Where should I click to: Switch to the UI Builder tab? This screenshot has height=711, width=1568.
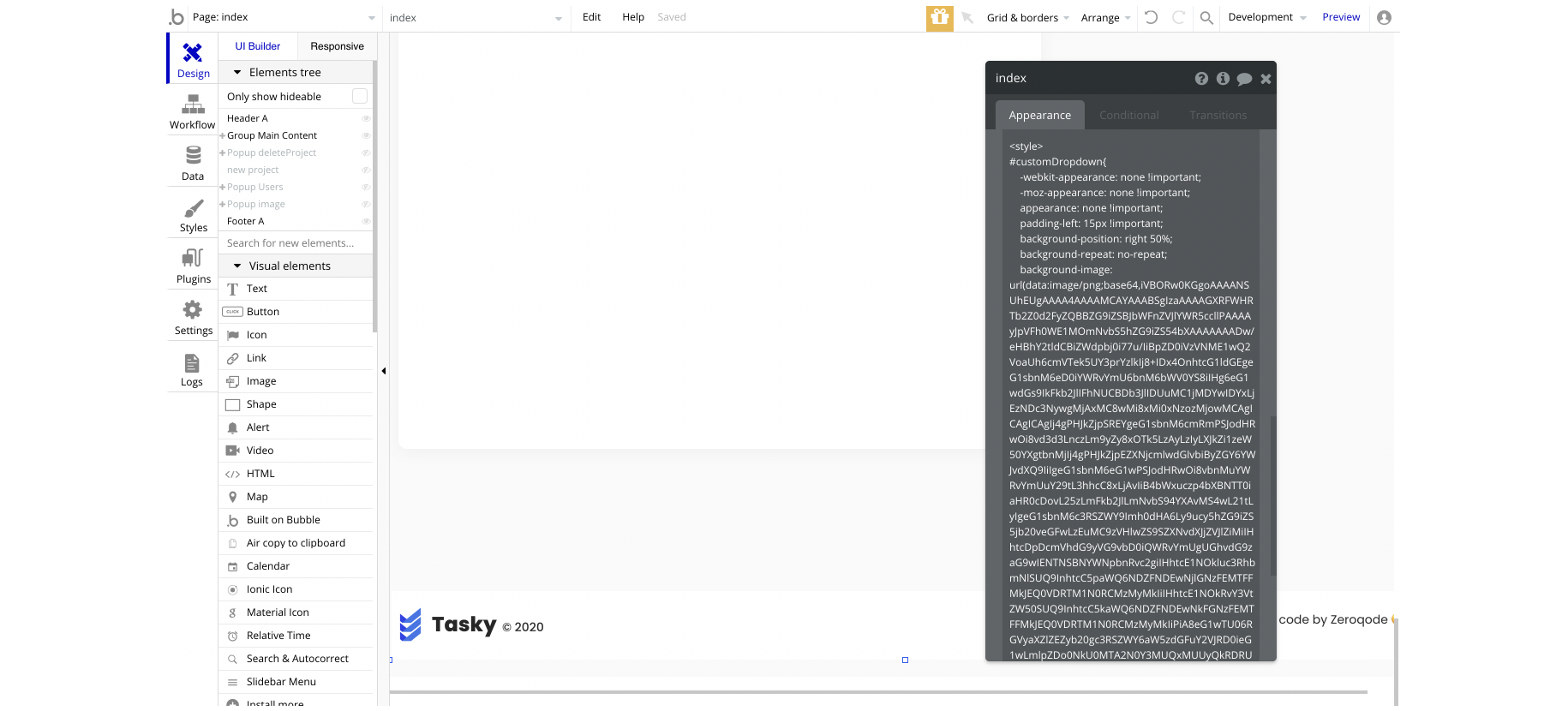coord(258,46)
